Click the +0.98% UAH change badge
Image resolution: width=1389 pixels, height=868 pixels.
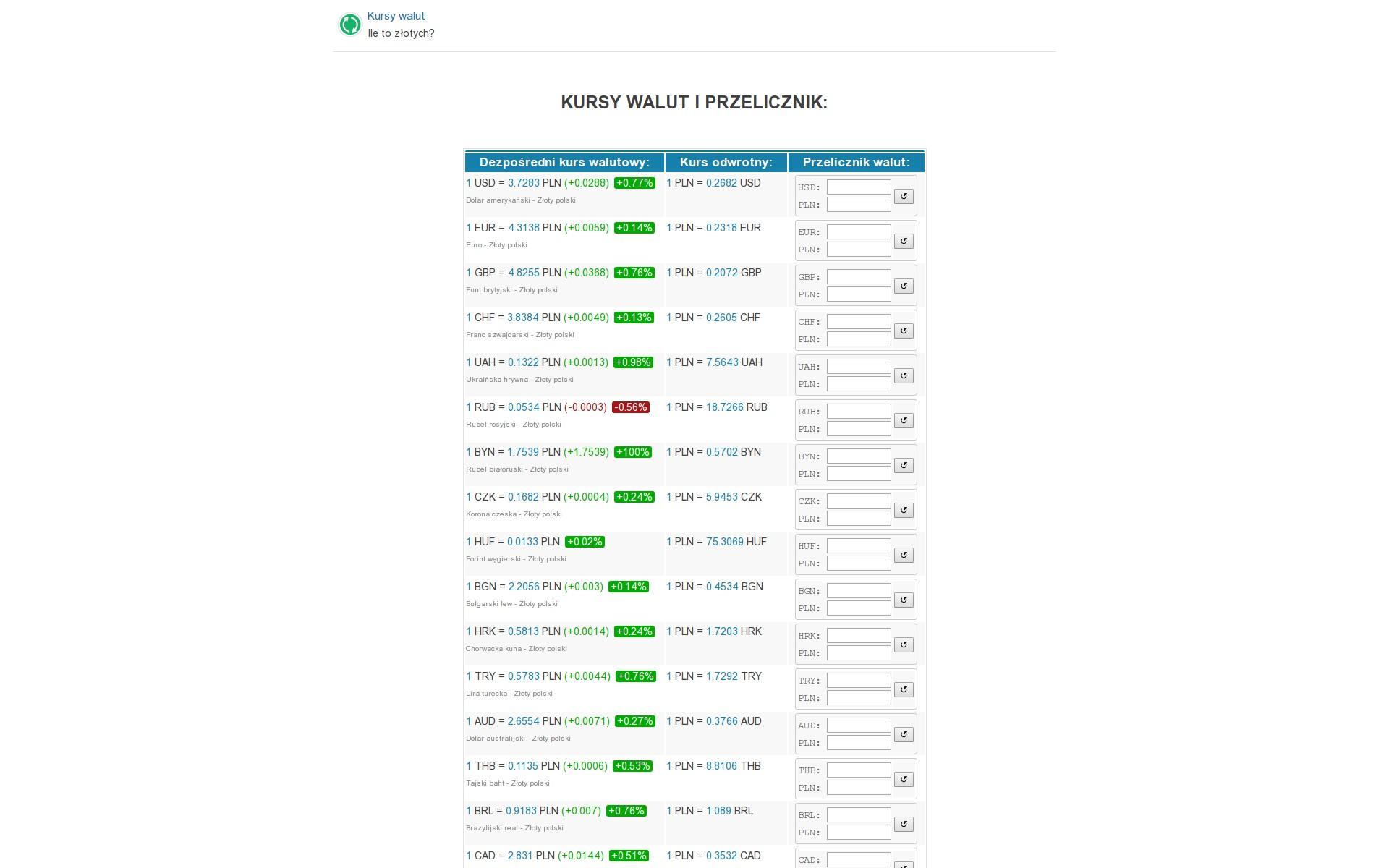(634, 362)
